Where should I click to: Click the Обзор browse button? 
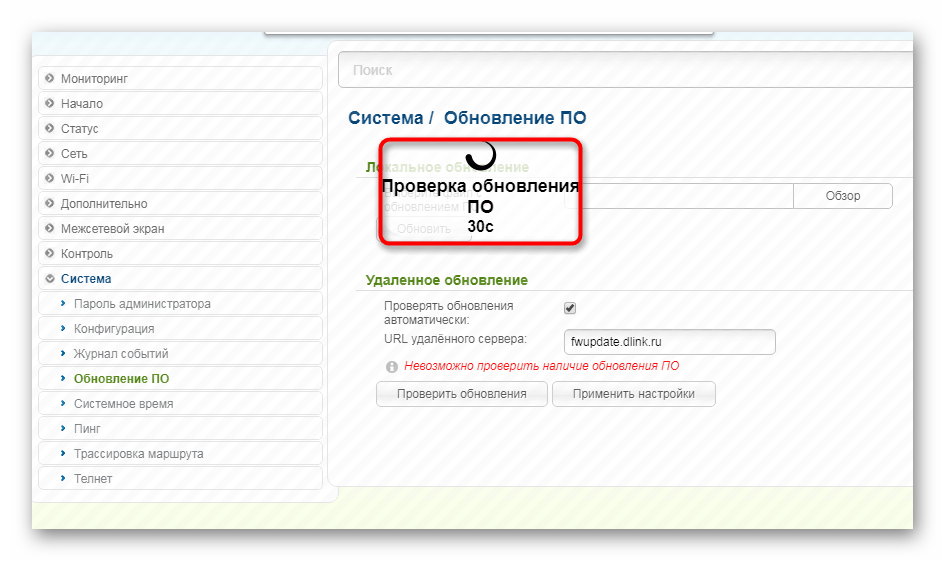click(x=843, y=196)
